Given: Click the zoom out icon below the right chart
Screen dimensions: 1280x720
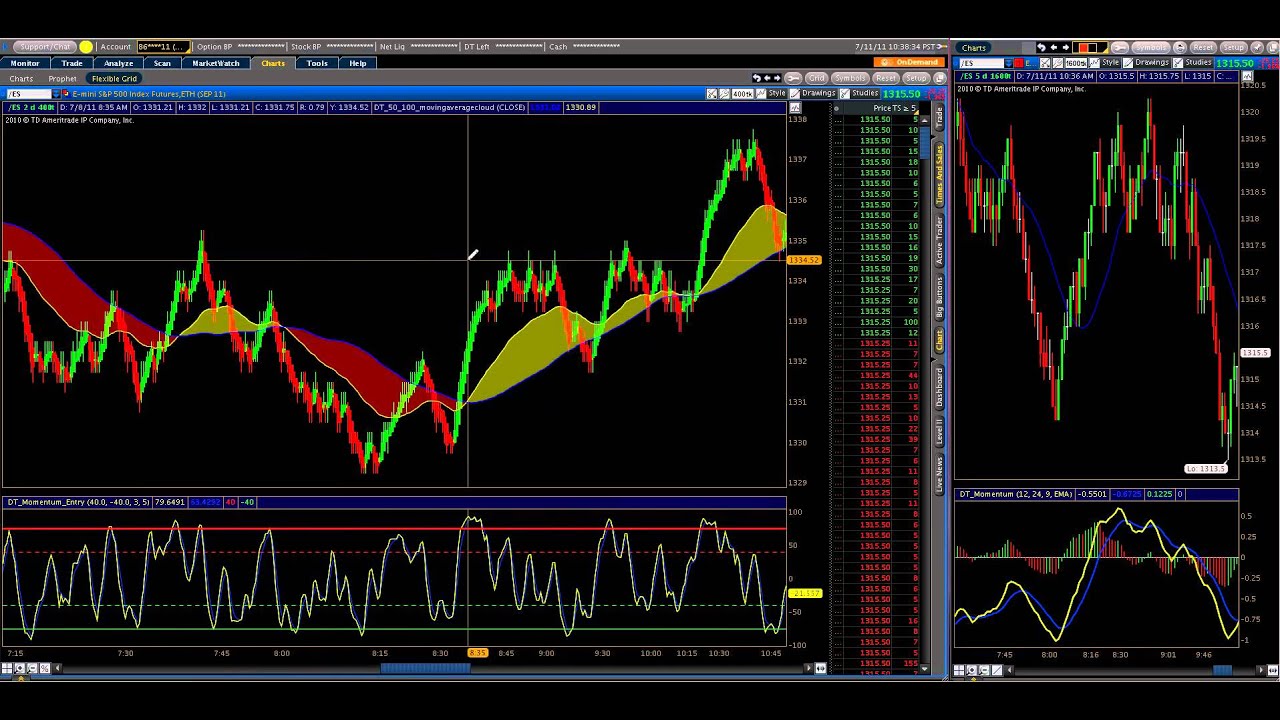Looking at the screenshot, I should click(984, 670).
